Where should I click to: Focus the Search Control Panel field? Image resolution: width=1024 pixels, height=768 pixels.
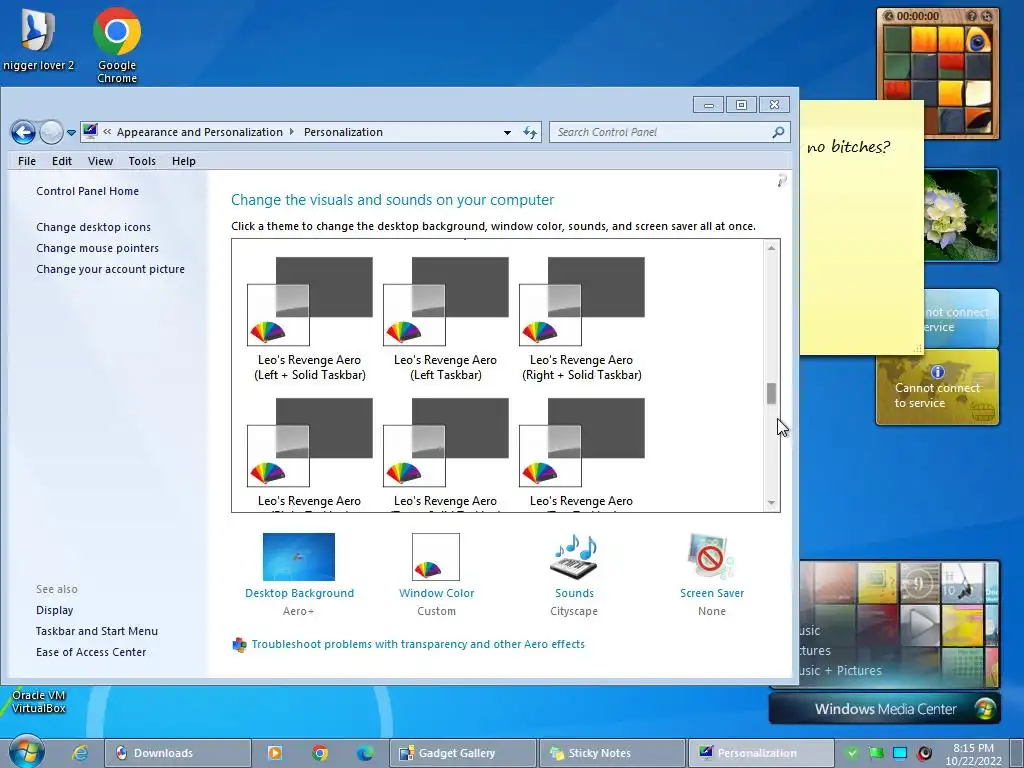660,132
